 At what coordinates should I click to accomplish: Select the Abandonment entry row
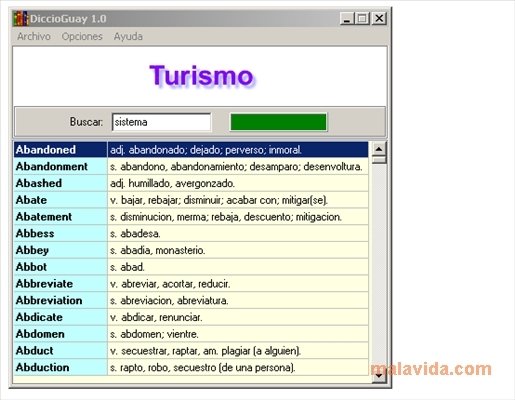(x=191, y=166)
